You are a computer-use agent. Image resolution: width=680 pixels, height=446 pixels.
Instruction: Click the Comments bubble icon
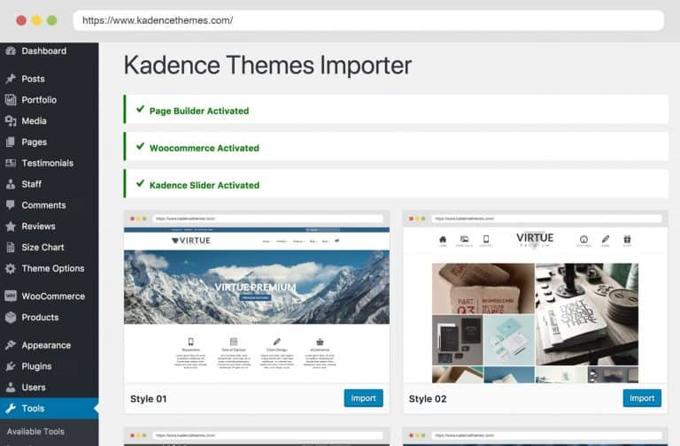[x=10, y=205]
